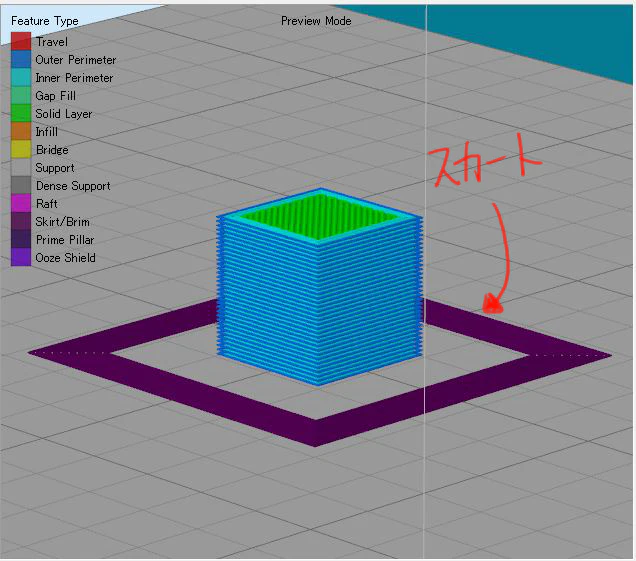Click the "Skirt/Brim" legend label
This screenshot has width=636, height=561.
[x=62, y=222]
